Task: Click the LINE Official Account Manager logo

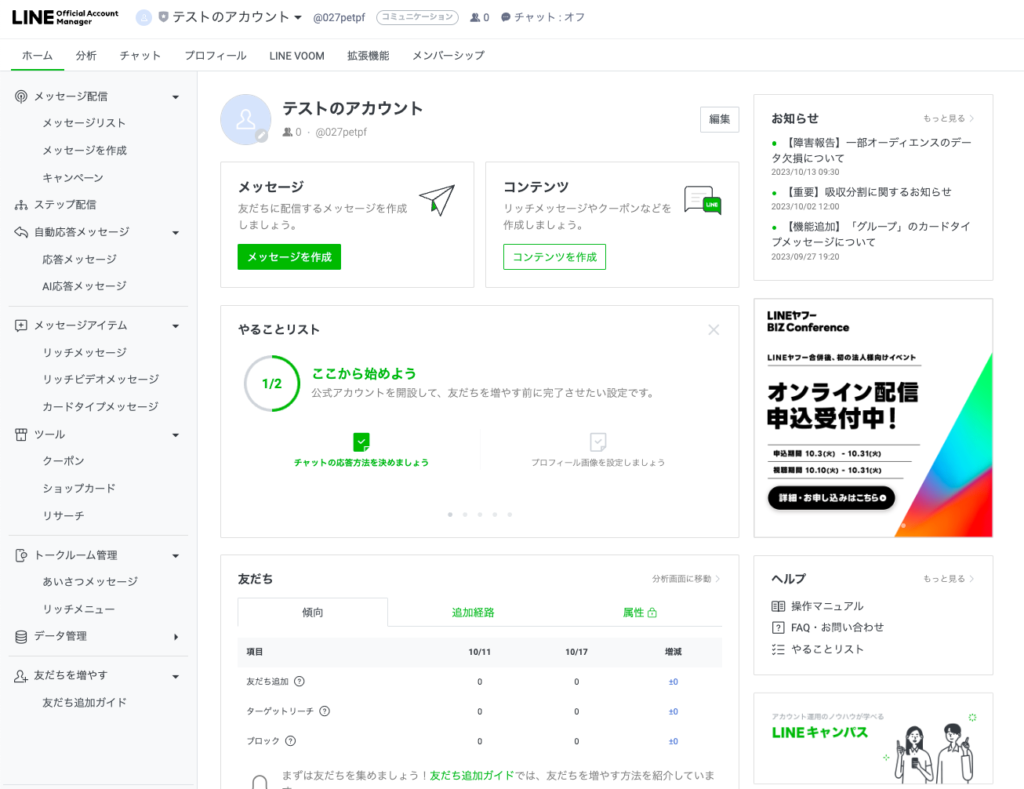Action: pyautogui.click(x=65, y=17)
